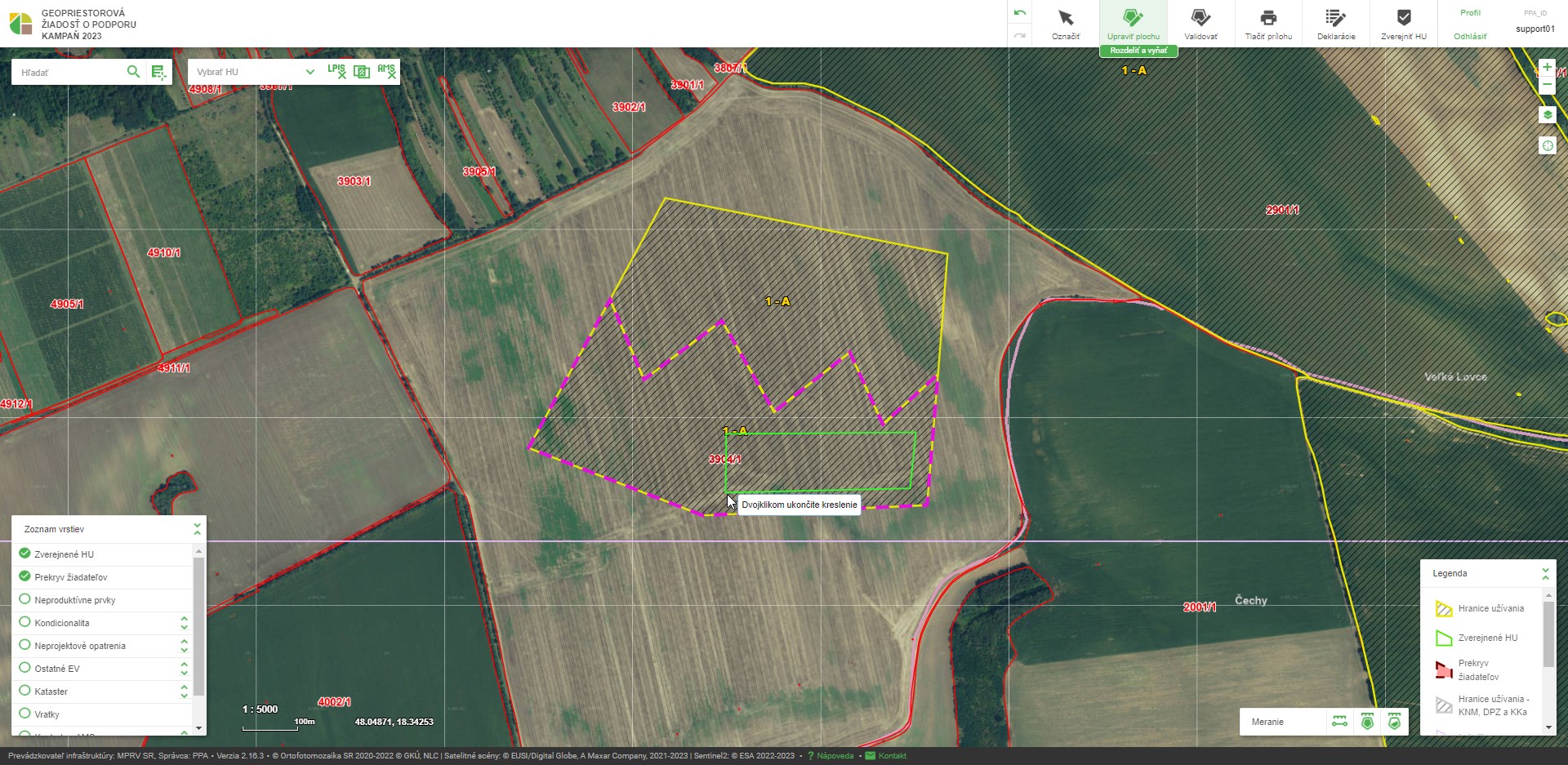1568x765 pixels.
Task: Select the polygon area measurement tool
Action: (x=1367, y=722)
